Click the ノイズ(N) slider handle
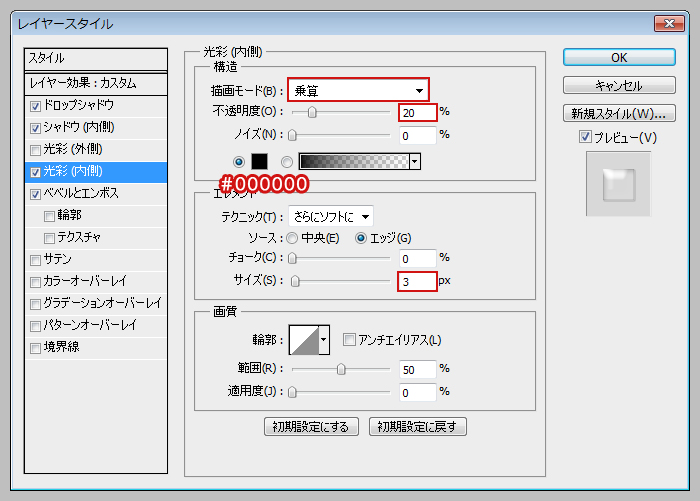 (292, 135)
